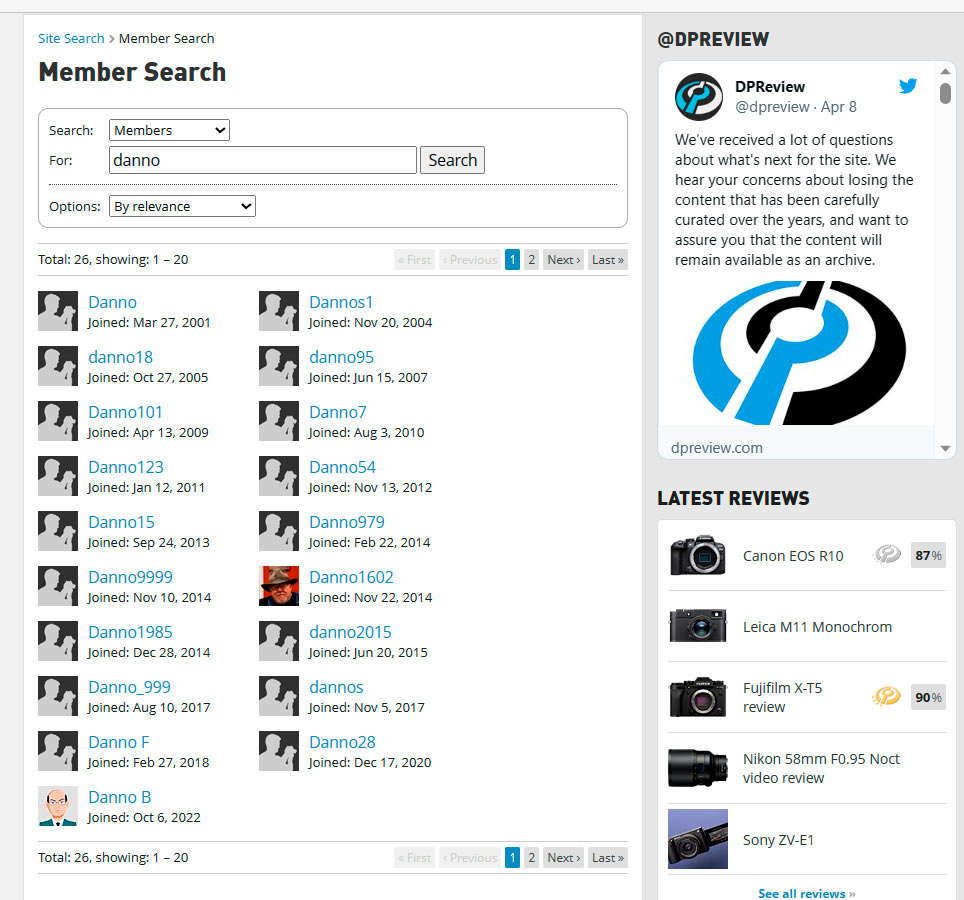
Task: Go to page 2 in top pagination
Action: click(531, 260)
